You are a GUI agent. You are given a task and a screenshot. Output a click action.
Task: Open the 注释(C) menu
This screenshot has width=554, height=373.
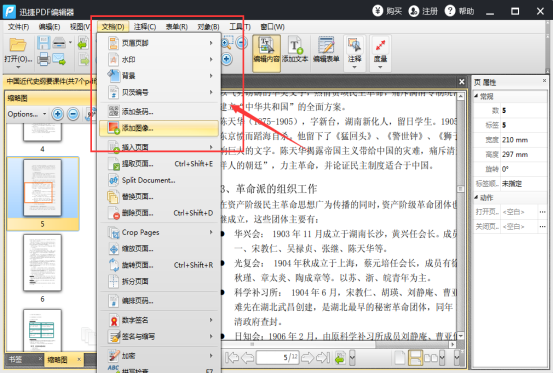pos(145,27)
